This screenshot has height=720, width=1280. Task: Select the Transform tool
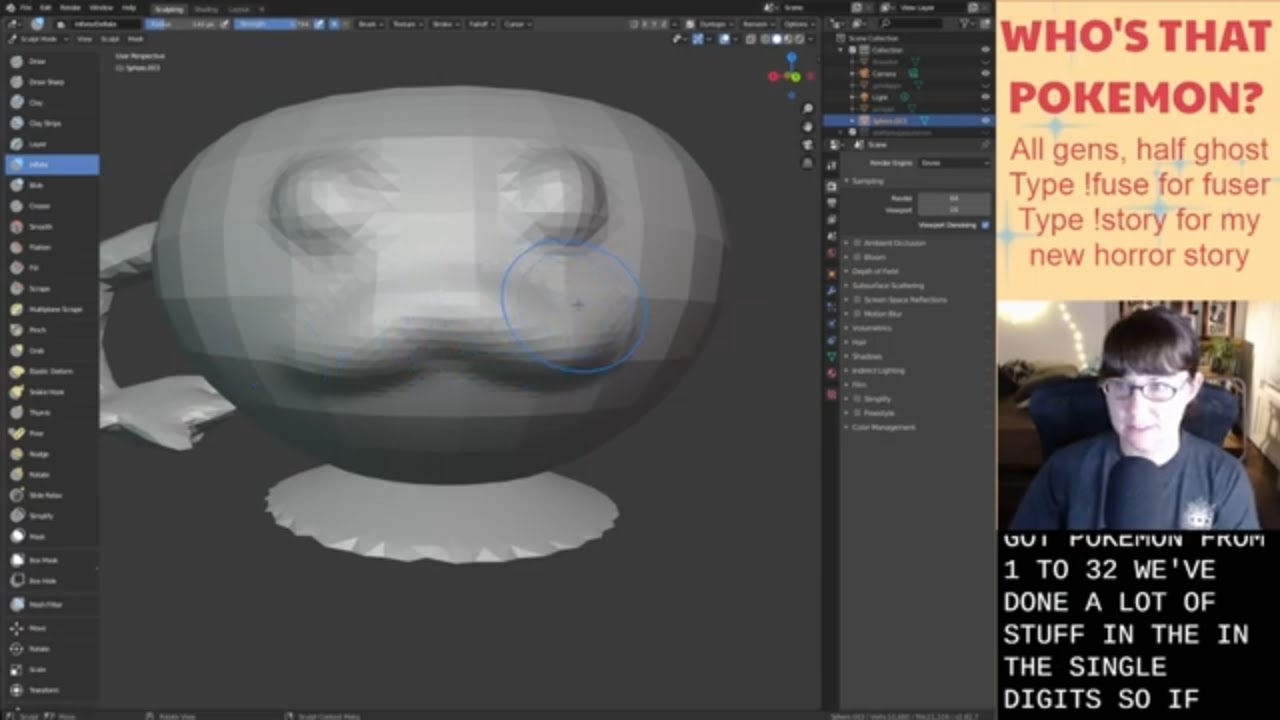pos(50,690)
